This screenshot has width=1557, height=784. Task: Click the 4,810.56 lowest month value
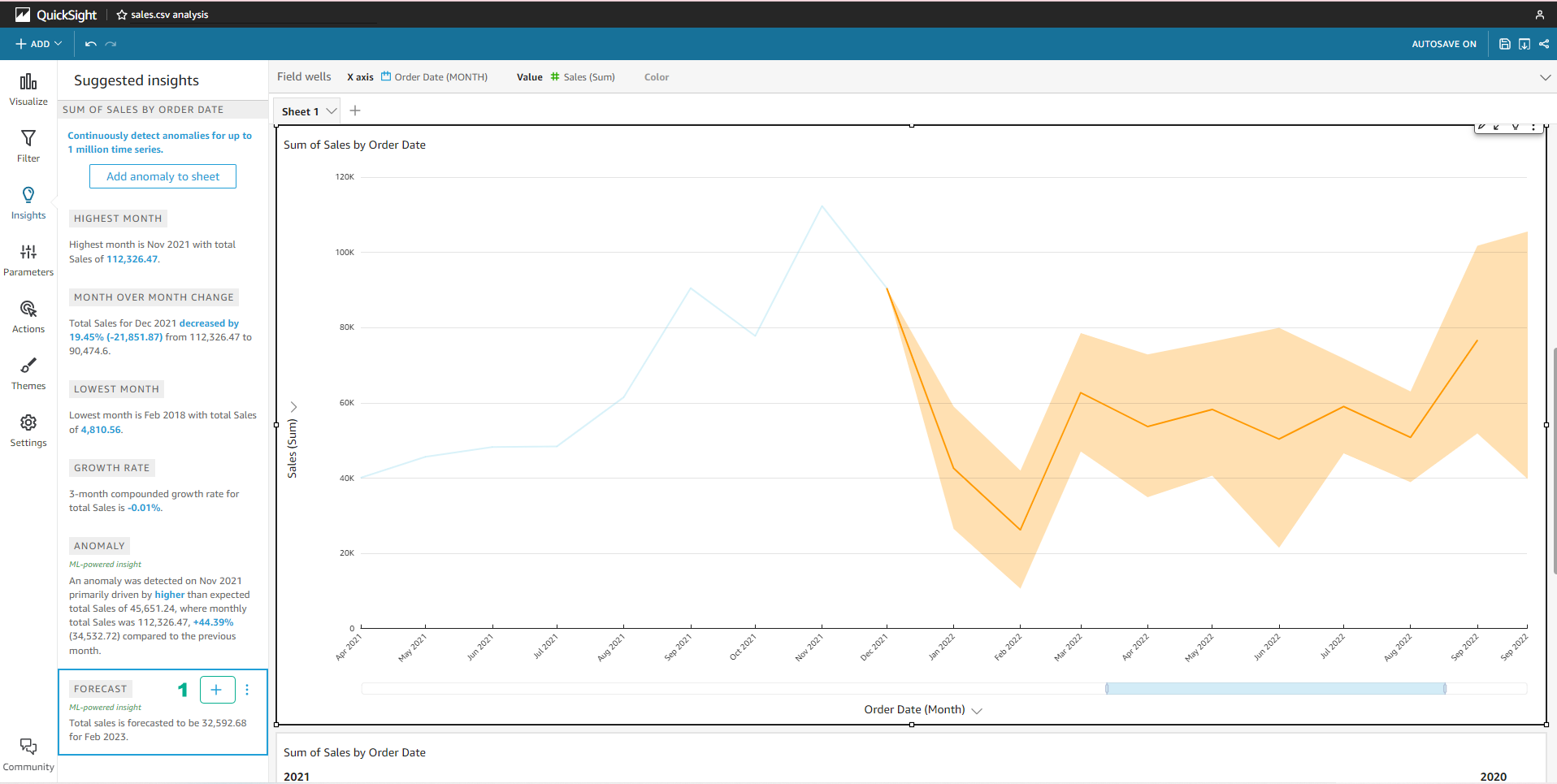[x=101, y=430]
